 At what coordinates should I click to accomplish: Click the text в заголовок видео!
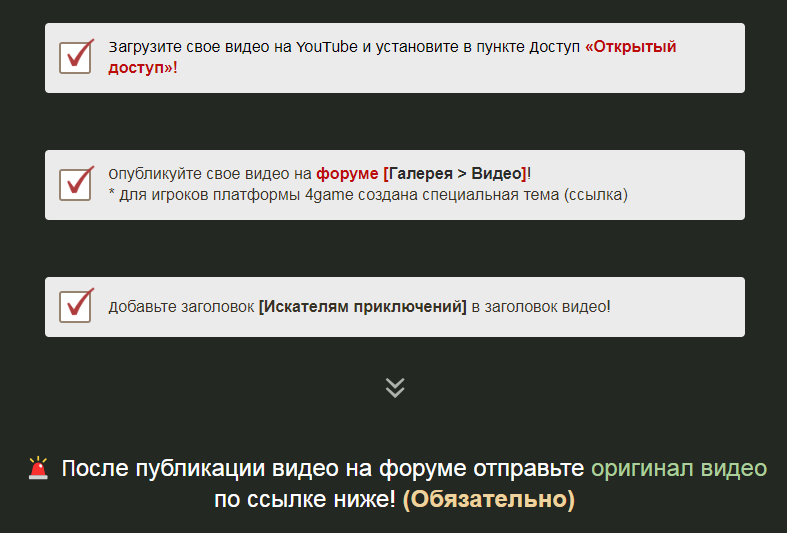coord(541,307)
